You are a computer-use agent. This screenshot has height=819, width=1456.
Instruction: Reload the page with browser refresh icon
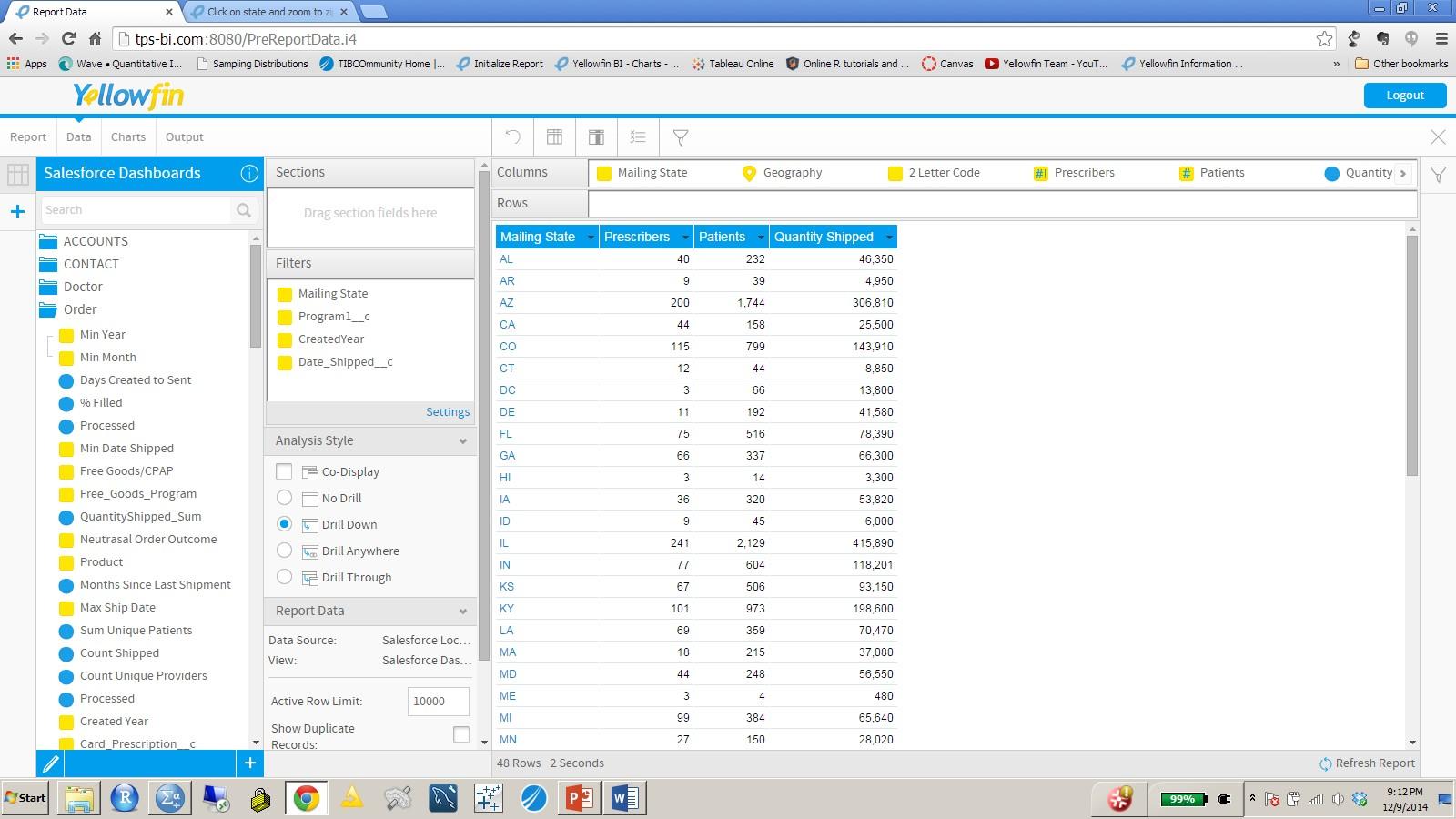tap(68, 38)
